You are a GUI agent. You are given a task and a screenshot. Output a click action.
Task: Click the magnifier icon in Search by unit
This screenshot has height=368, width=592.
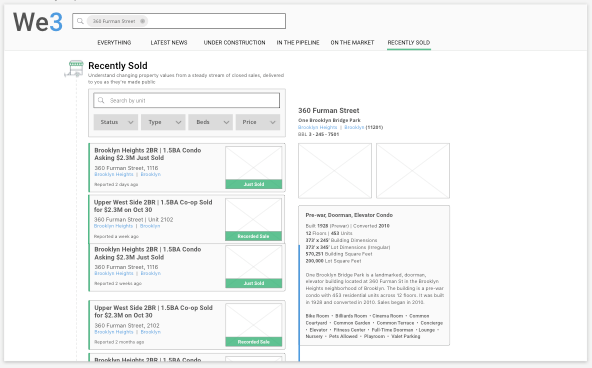point(101,100)
